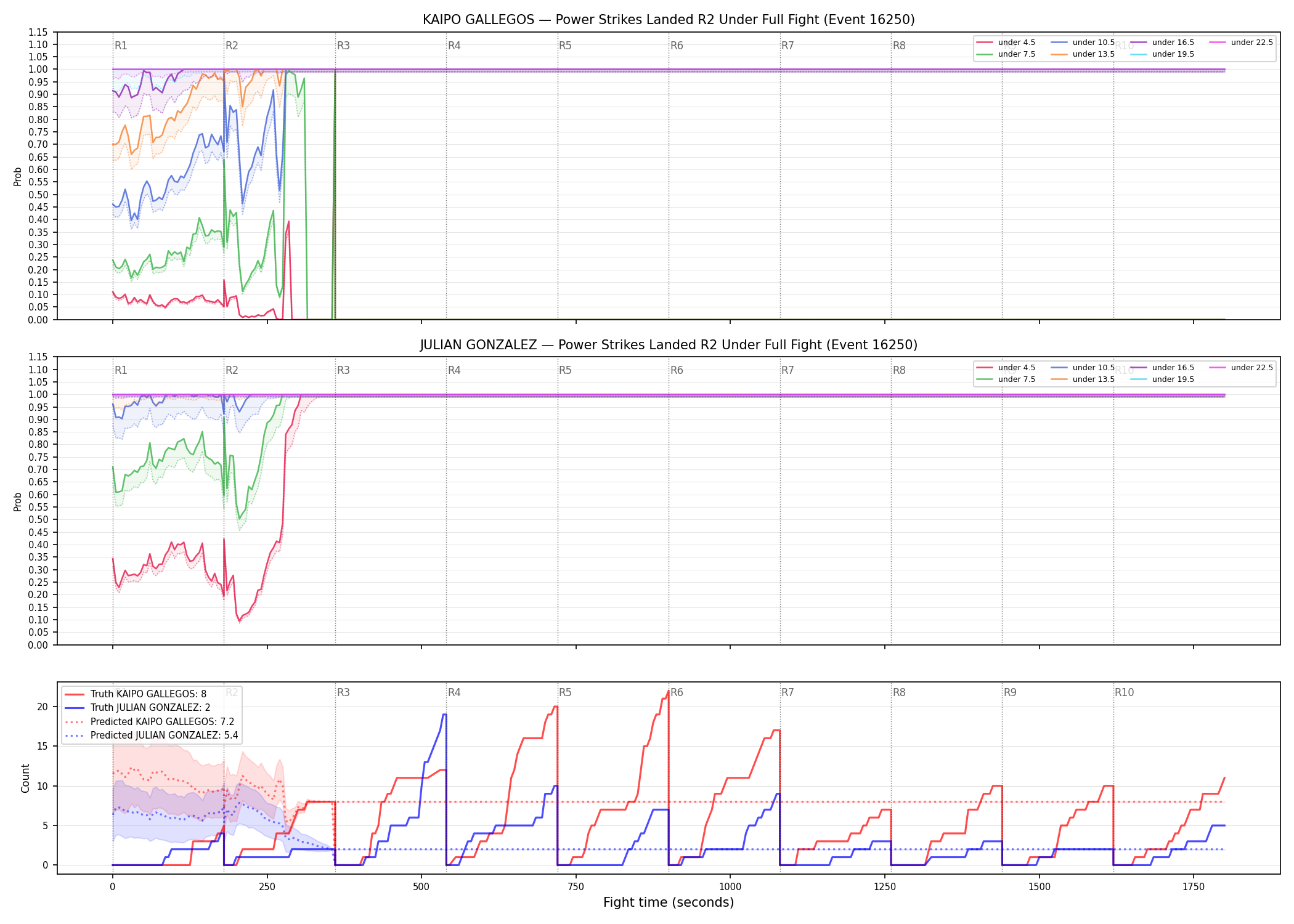
Task: Click the 'under 22.5' legend entry in top chart
Action: [1241, 43]
